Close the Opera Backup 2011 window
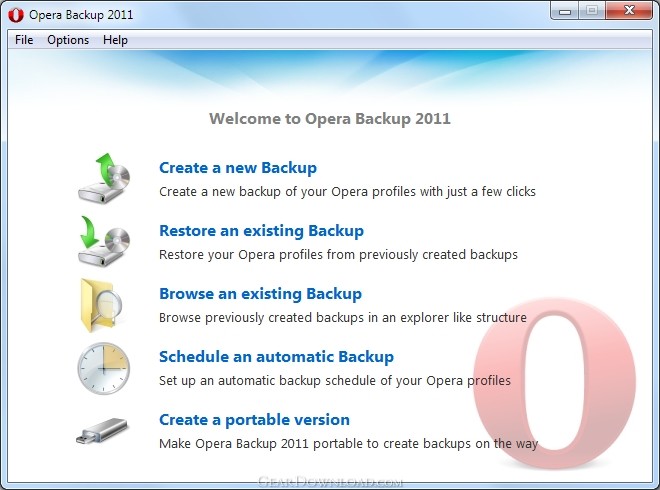Image resolution: width=660 pixels, height=490 pixels. pyautogui.click(x=629, y=11)
